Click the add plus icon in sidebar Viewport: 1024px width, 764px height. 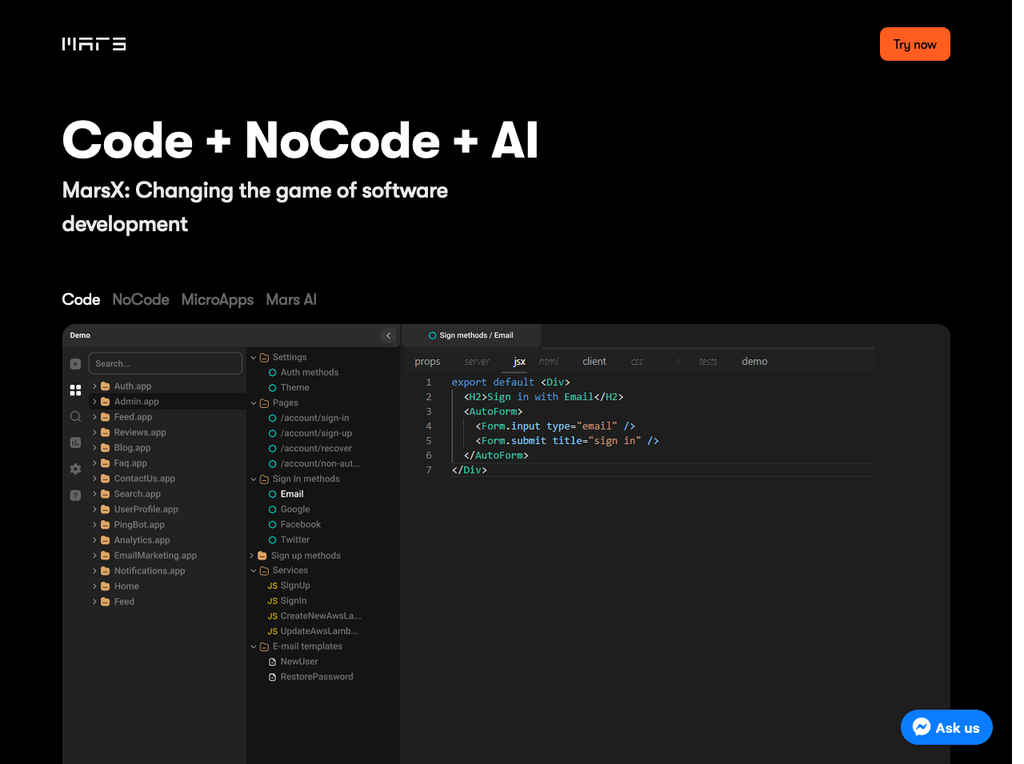[76, 364]
